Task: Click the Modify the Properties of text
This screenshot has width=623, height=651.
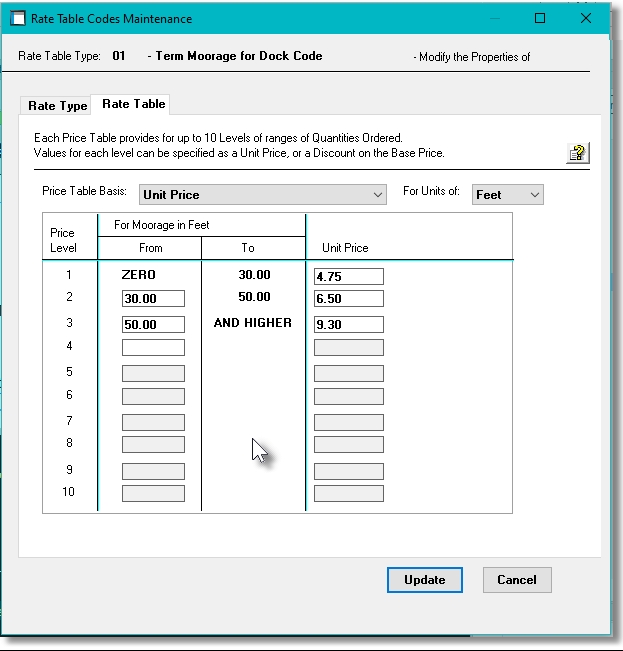Action: tap(474, 57)
